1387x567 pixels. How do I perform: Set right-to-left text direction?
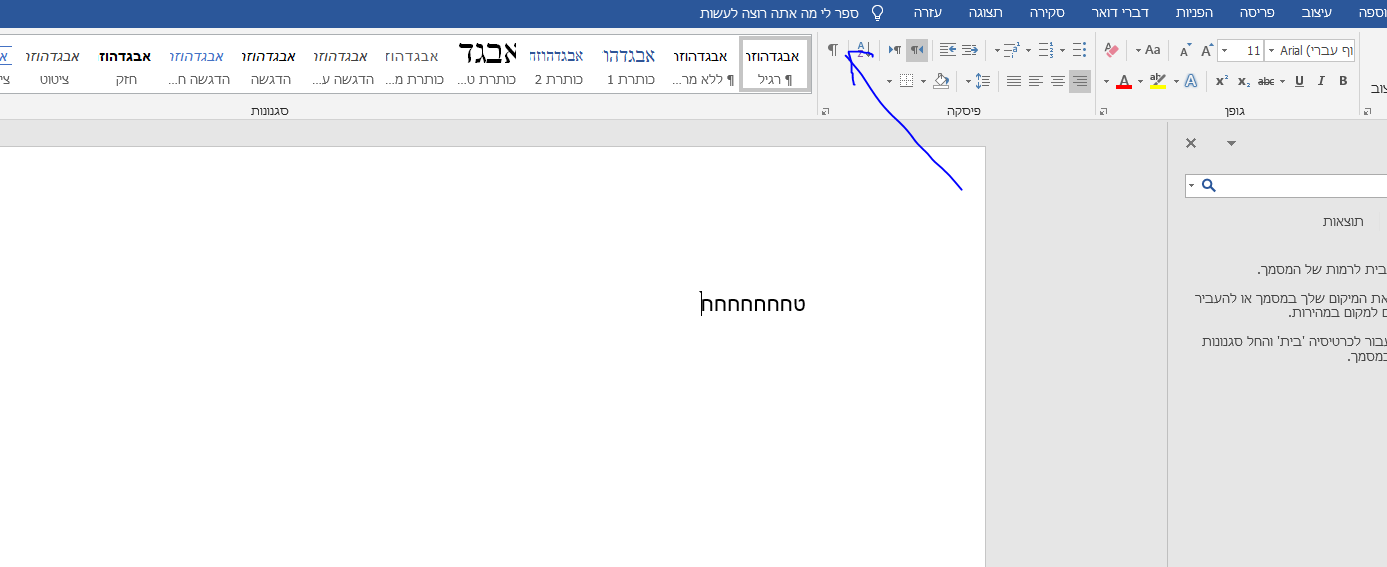(917, 50)
